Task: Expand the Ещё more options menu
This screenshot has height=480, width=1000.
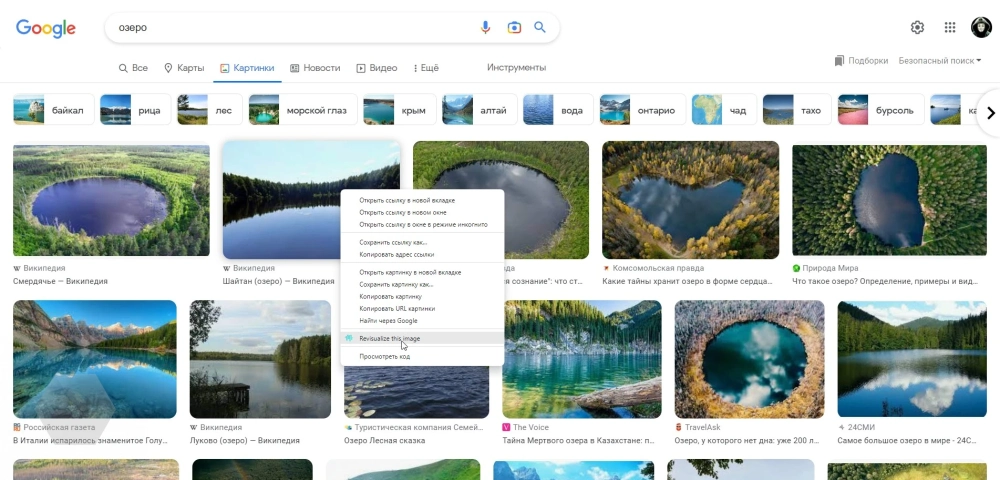Action: tap(424, 68)
